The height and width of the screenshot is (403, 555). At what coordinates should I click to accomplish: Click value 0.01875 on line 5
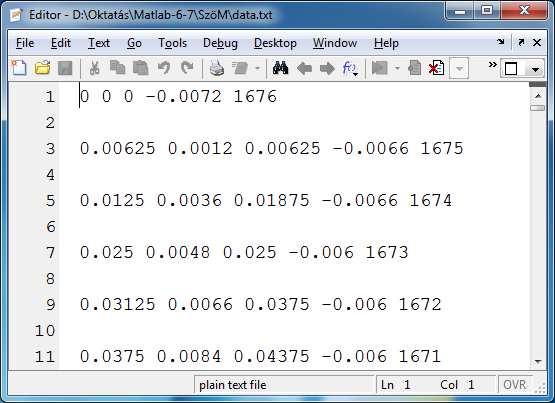[271, 200]
